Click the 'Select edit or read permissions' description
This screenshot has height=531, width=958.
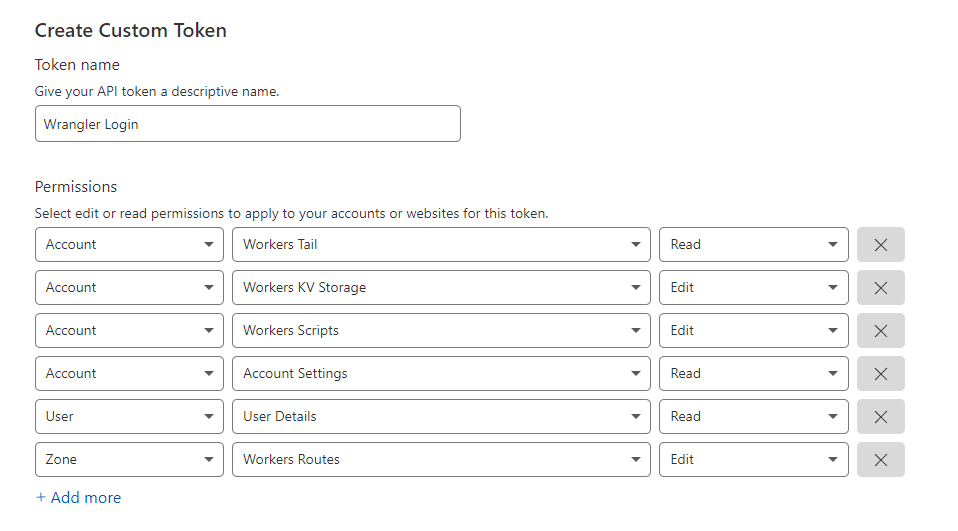(291, 214)
